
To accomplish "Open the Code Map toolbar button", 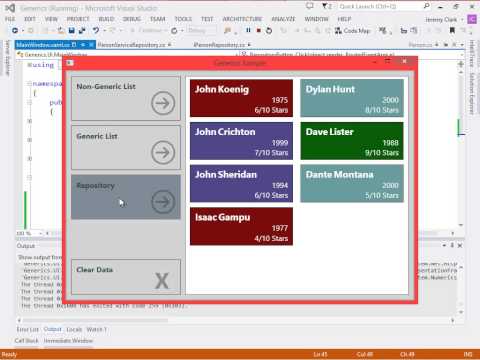I will click(353, 31).
